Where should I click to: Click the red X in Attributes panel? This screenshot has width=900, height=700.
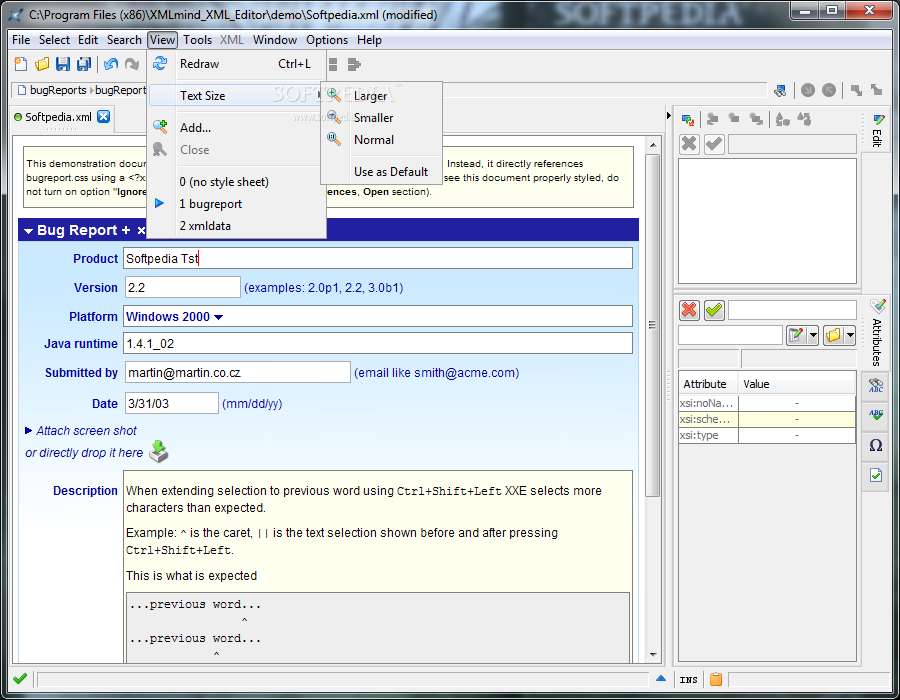click(x=689, y=310)
